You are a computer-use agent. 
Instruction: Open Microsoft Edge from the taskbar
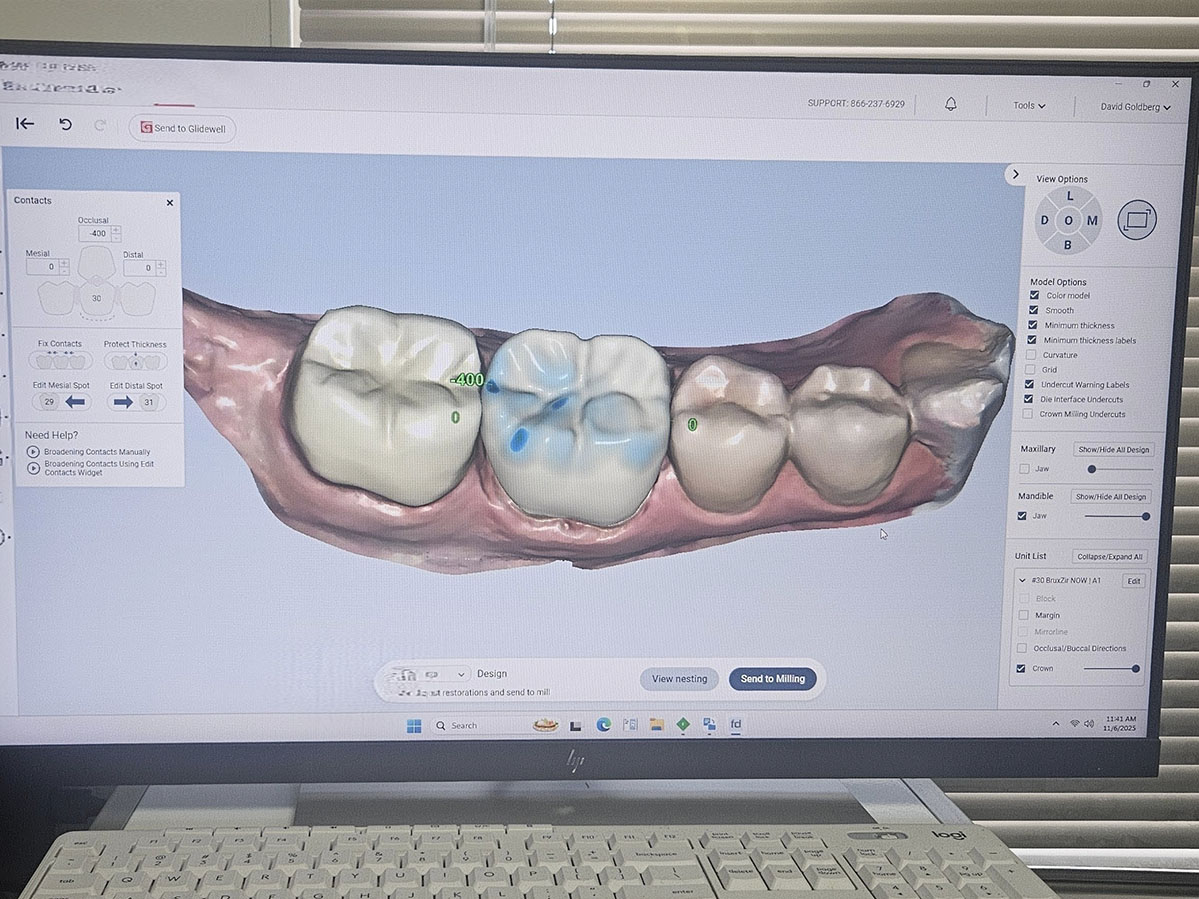[x=603, y=725]
